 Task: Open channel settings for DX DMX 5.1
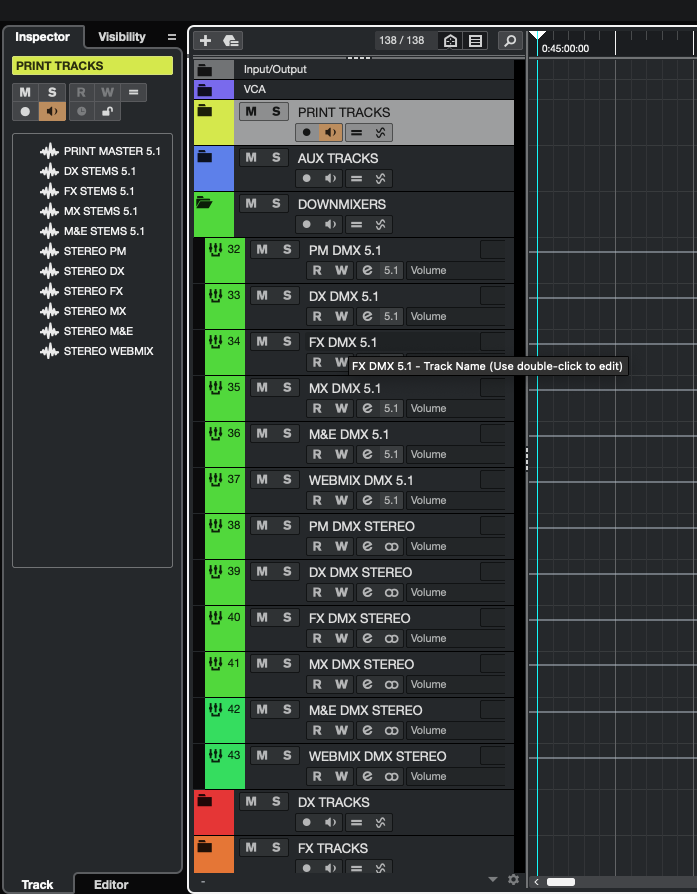(x=367, y=316)
